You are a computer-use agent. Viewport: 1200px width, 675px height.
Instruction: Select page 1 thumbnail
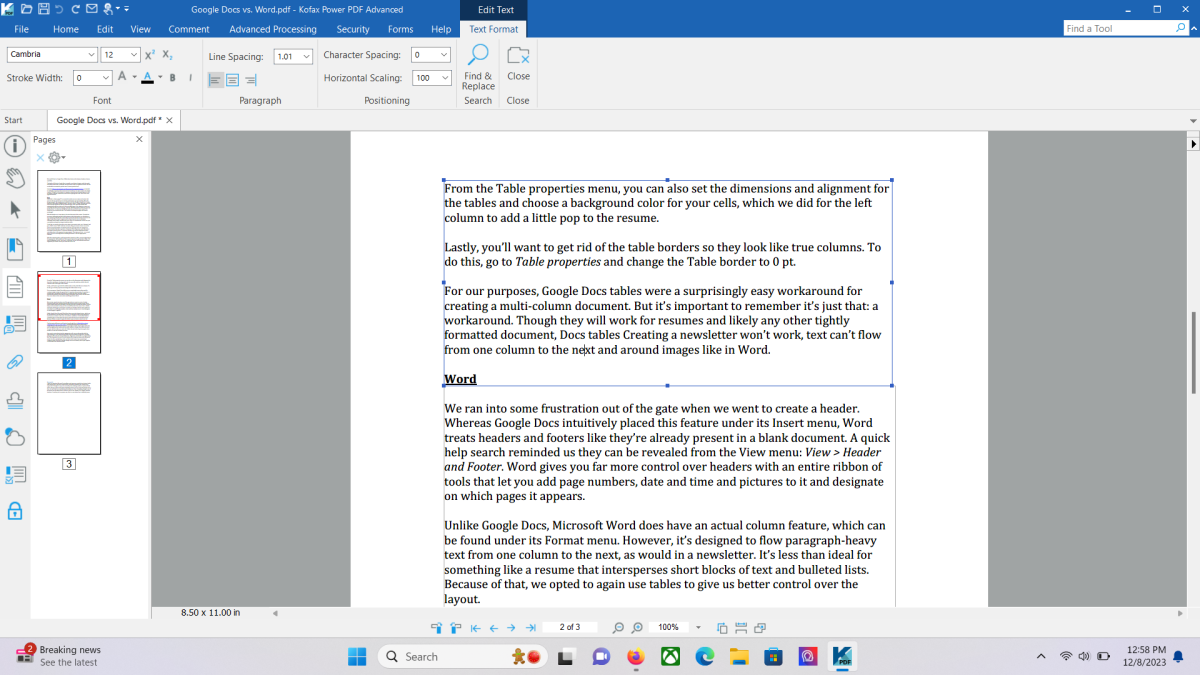[69, 211]
